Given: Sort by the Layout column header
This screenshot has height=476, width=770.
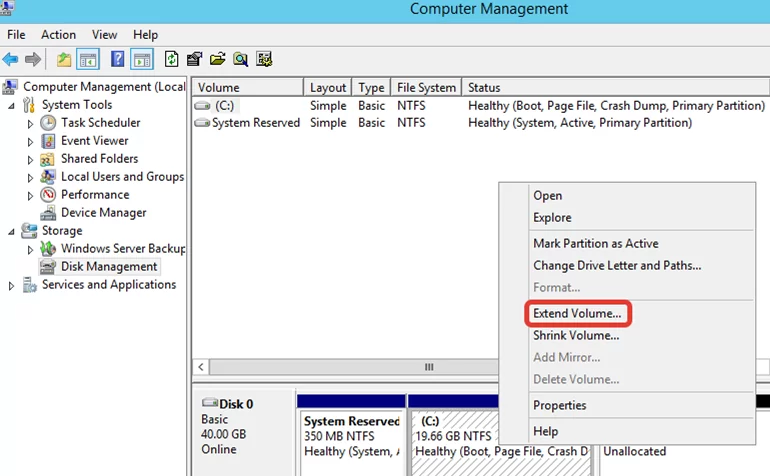Looking at the screenshot, I should click(328, 87).
